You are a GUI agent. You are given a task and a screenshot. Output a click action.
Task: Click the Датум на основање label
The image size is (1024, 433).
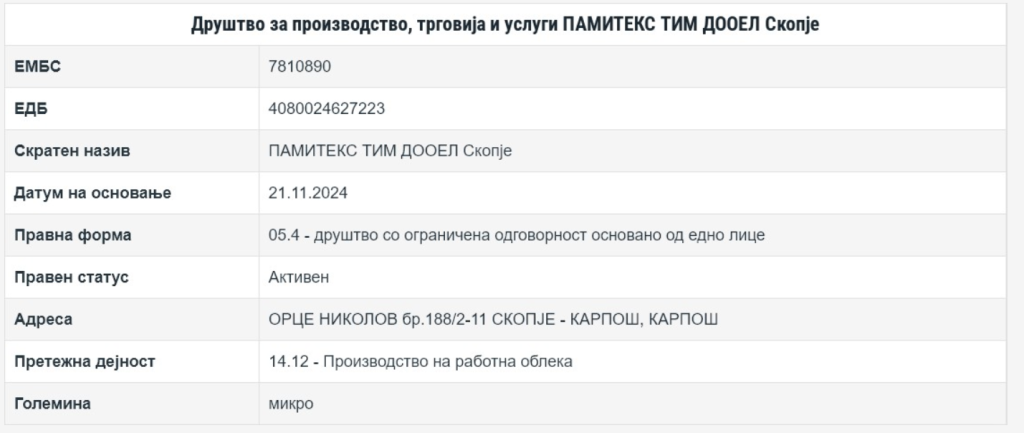click(x=93, y=193)
